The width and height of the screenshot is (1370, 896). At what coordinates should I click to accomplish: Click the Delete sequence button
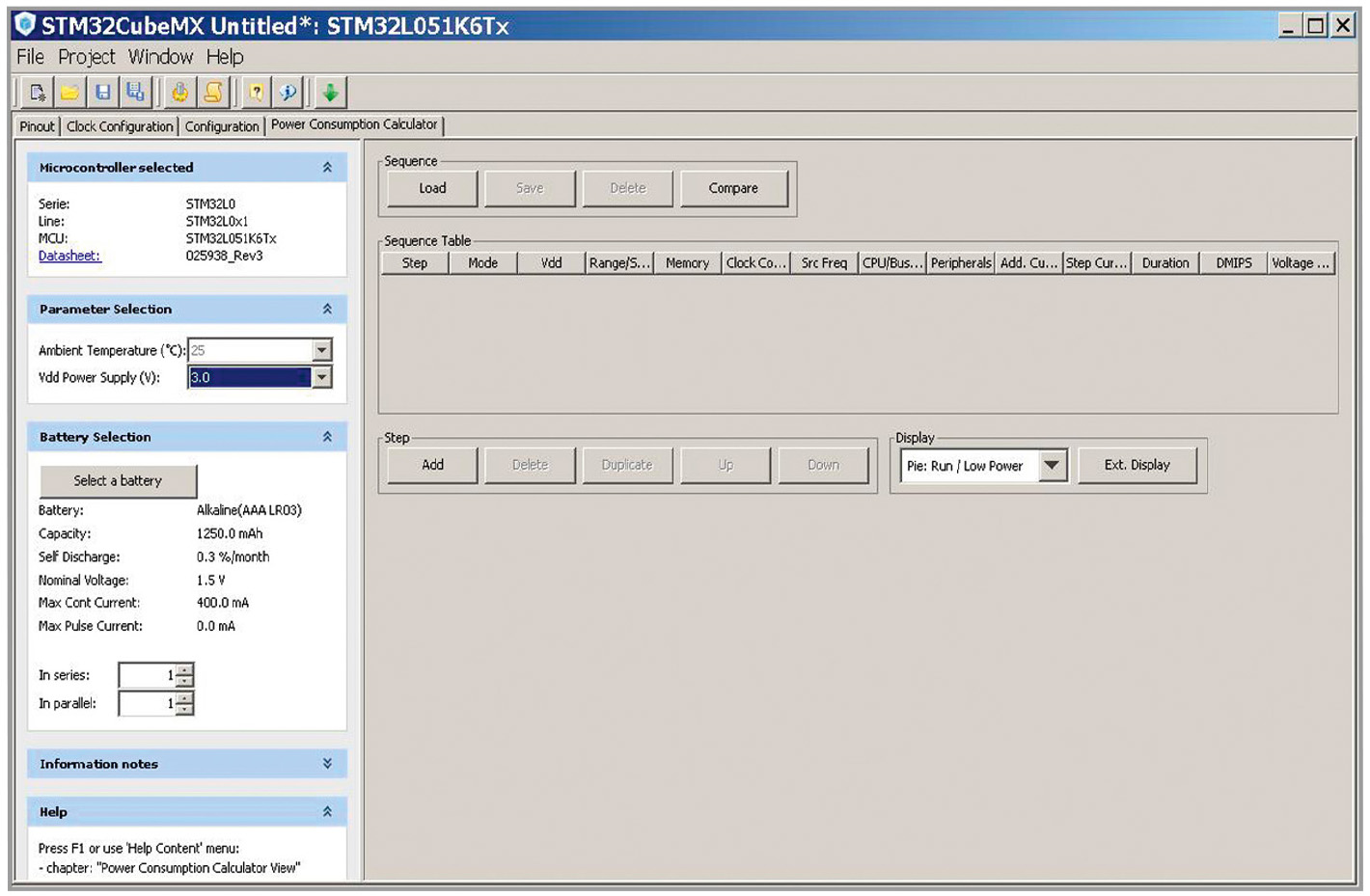[x=628, y=188]
